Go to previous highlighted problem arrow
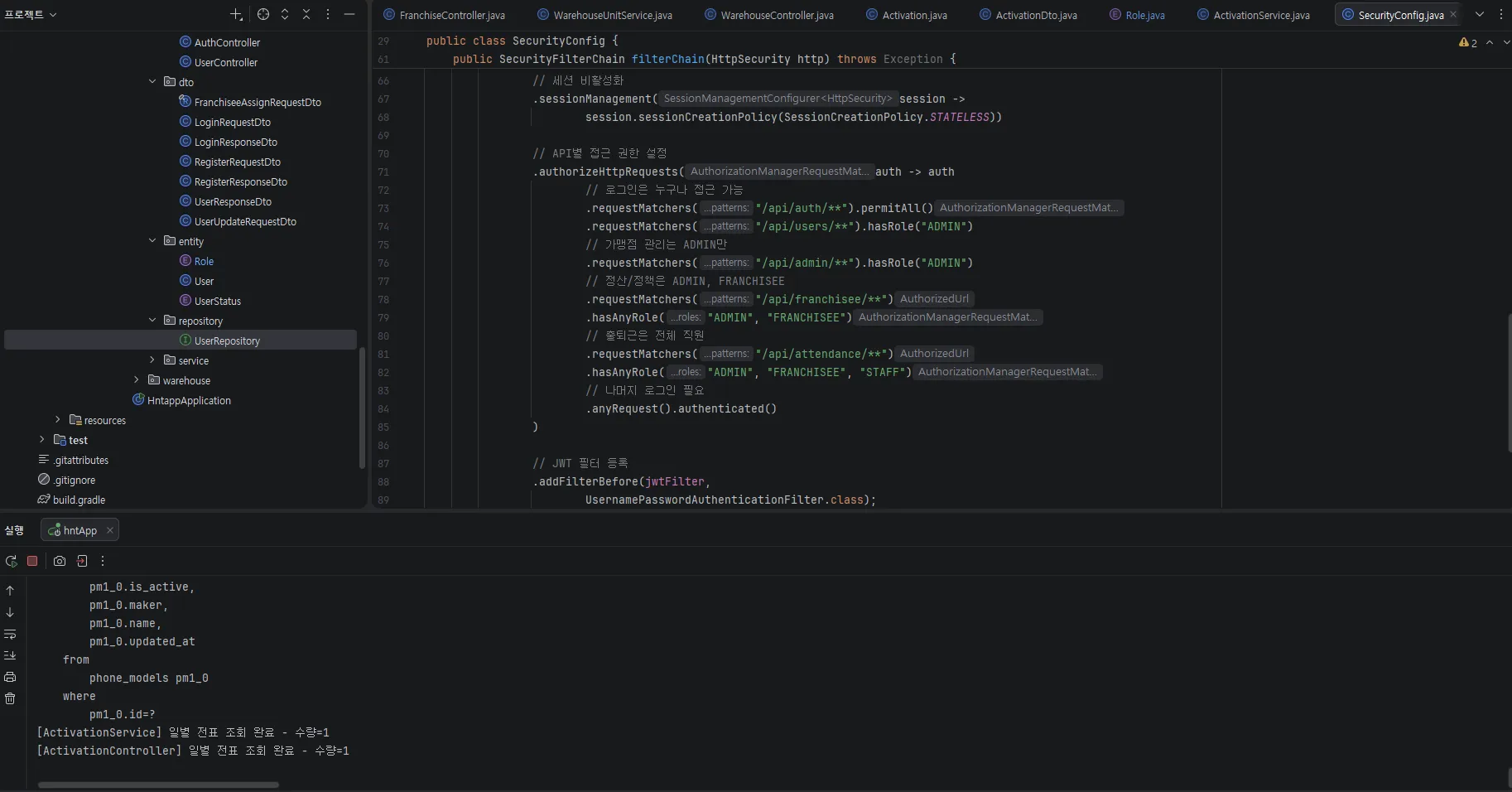 pos(1490,42)
